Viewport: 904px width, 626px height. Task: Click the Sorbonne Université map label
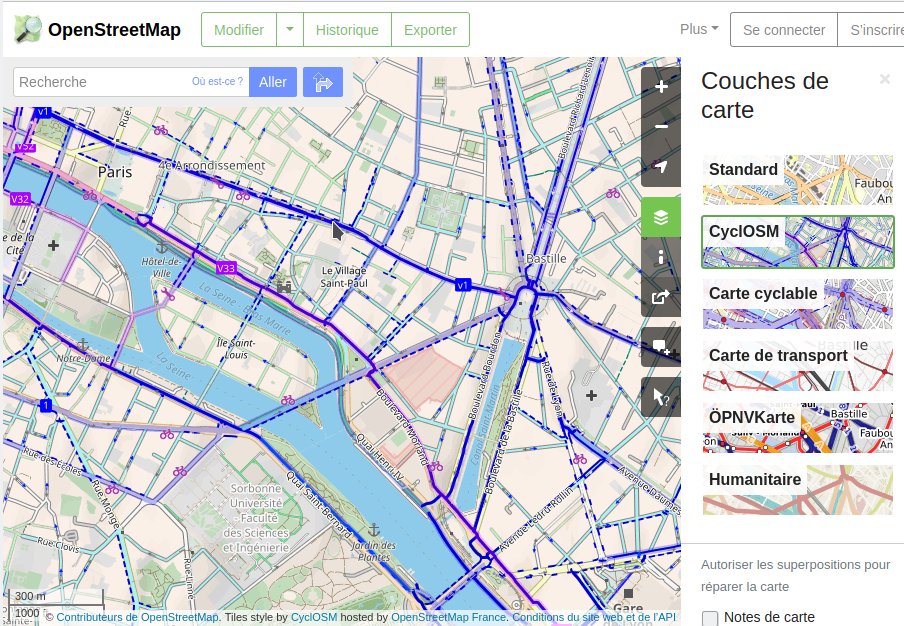coord(256,518)
